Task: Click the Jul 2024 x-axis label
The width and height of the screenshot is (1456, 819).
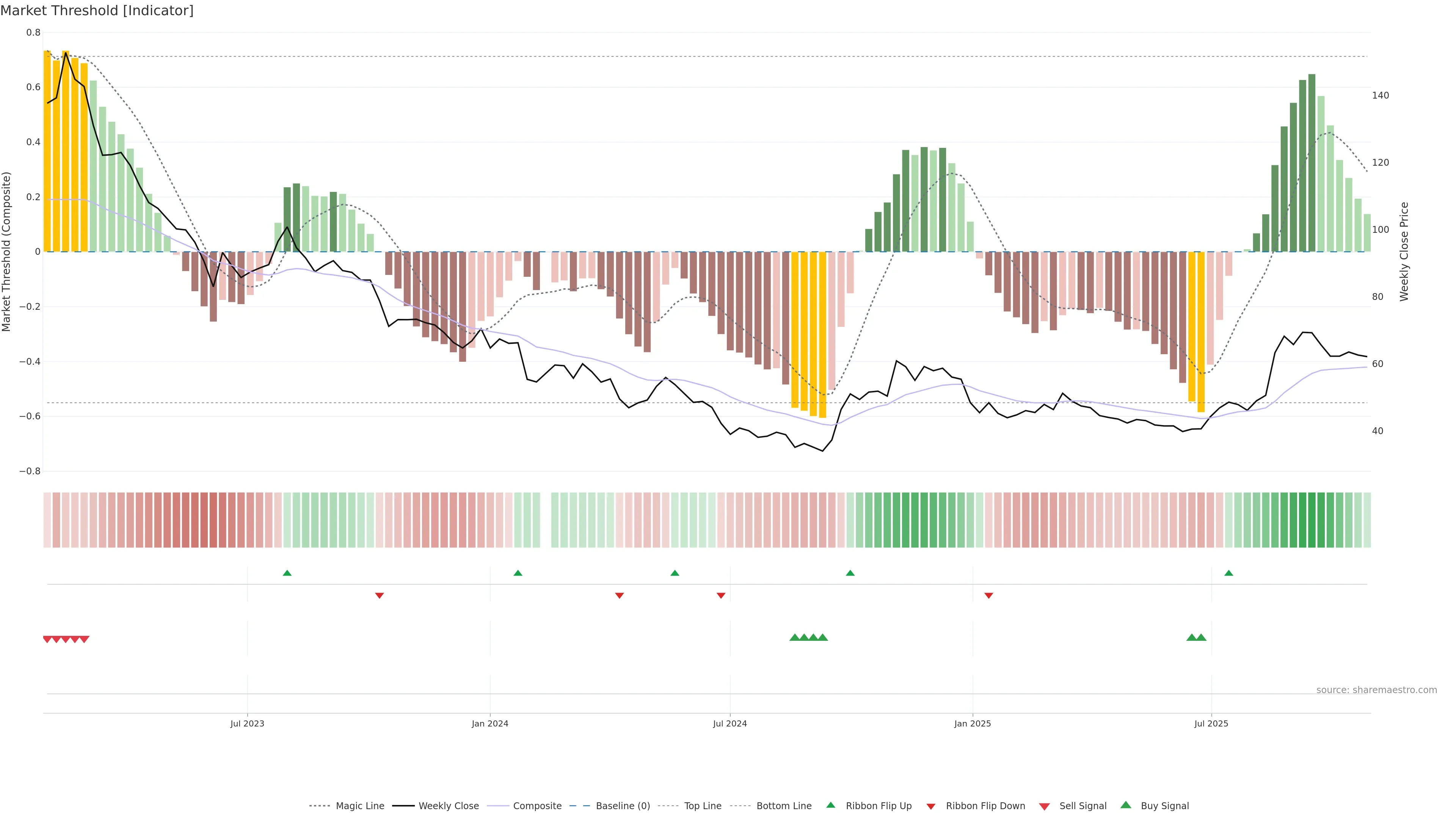Action: [x=730, y=723]
